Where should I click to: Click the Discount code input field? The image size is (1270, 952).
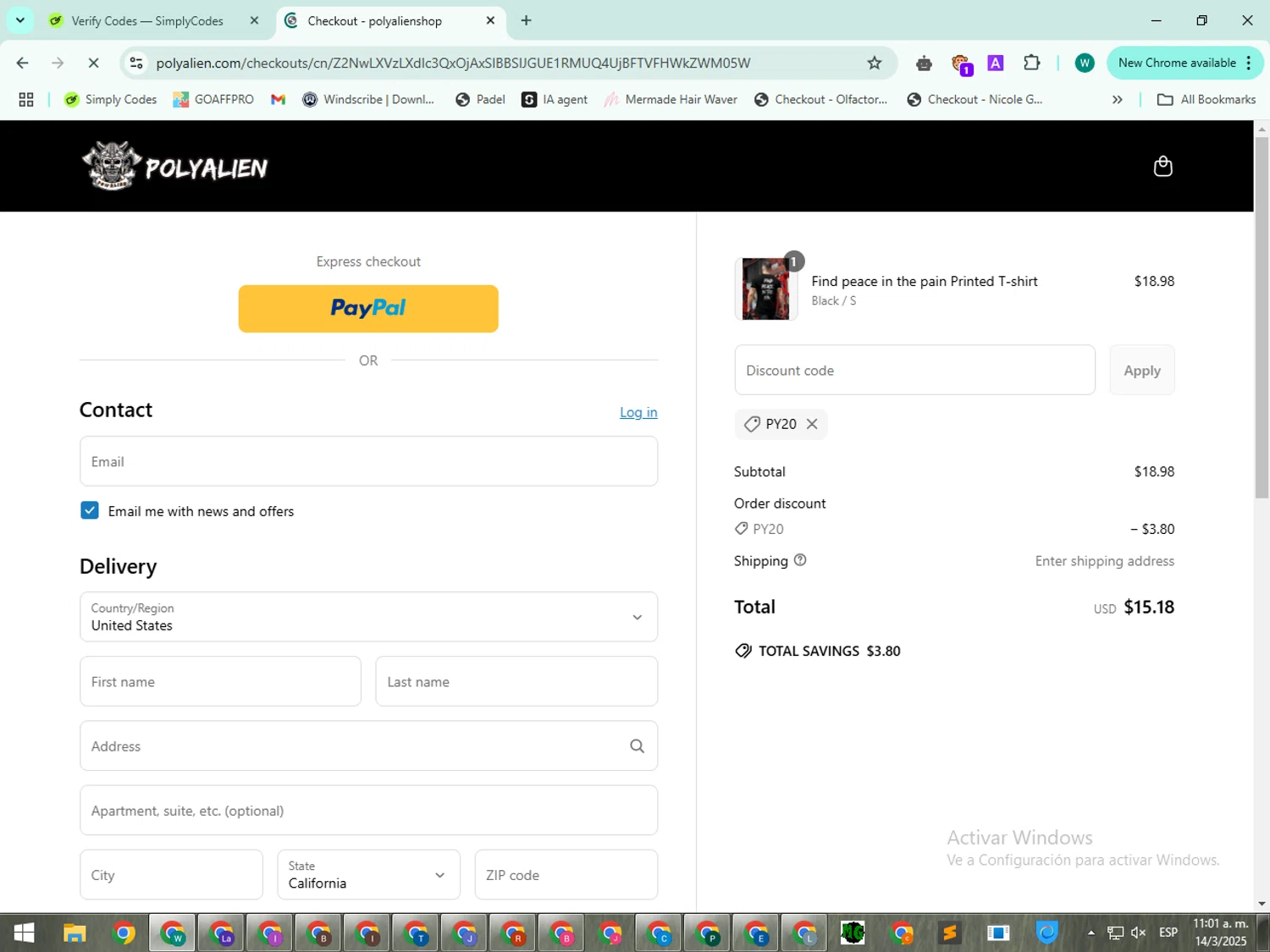(x=914, y=370)
